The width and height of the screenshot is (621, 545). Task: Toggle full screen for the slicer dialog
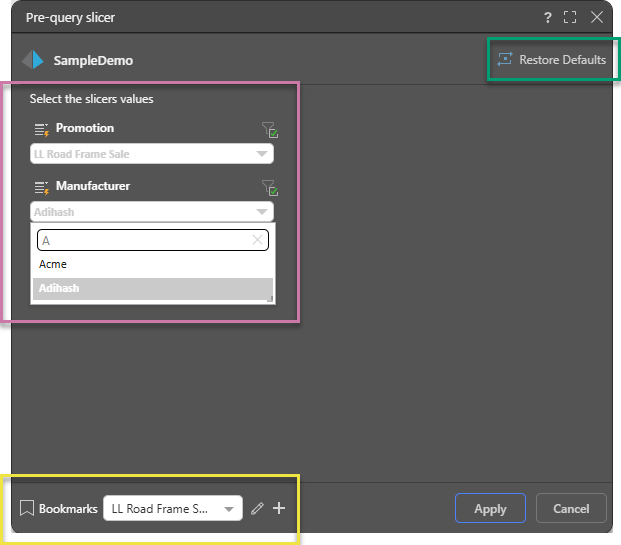pyautogui.click(x=571, y=17)
